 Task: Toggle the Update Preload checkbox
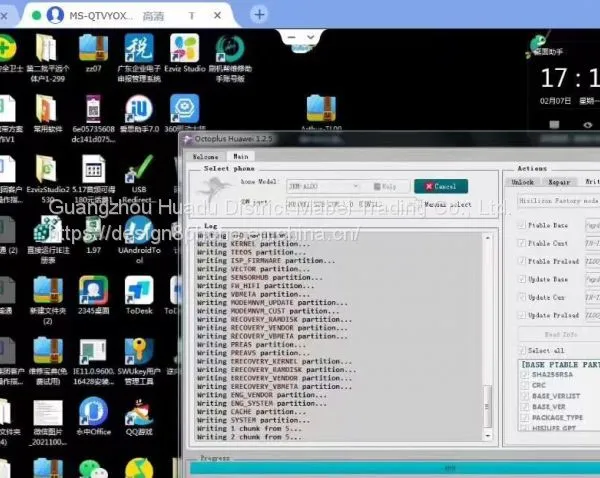coord(522,315)
